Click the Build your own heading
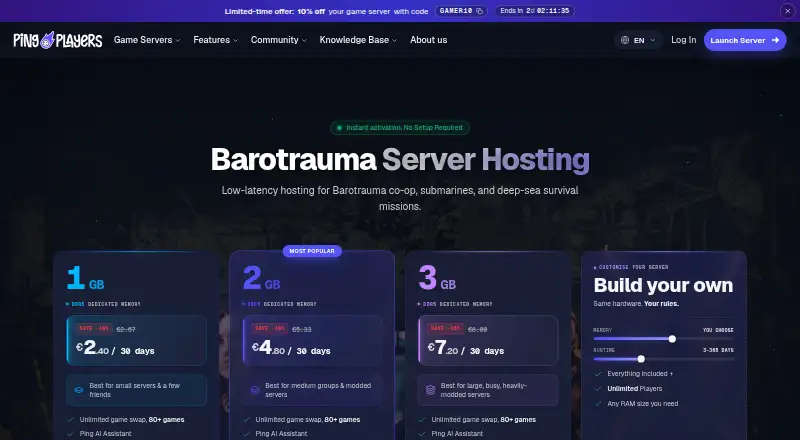This screenshot has width=800, height=440. (663, 285)
